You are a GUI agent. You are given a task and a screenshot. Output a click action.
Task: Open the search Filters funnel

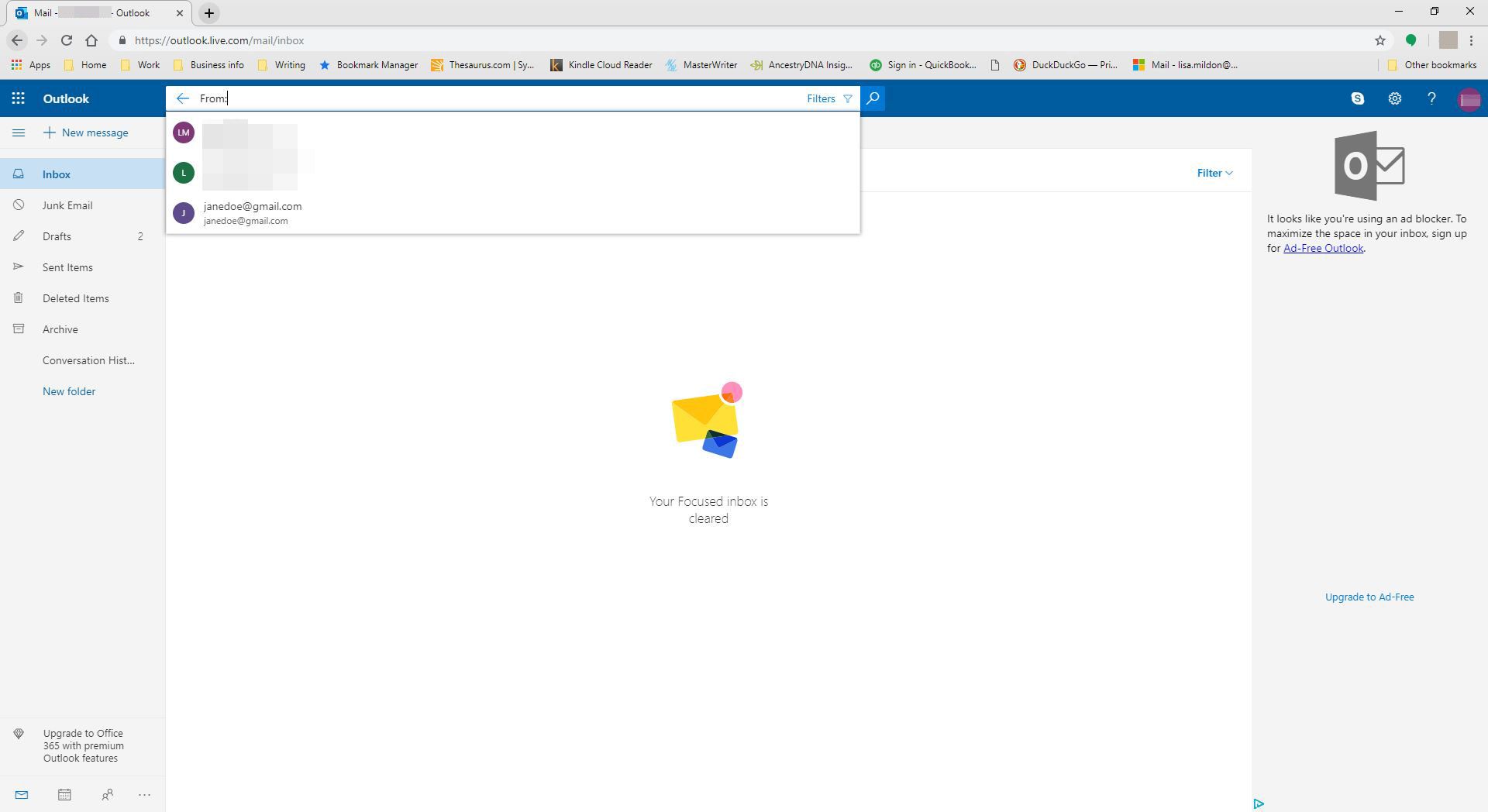(x=829, y=98)
